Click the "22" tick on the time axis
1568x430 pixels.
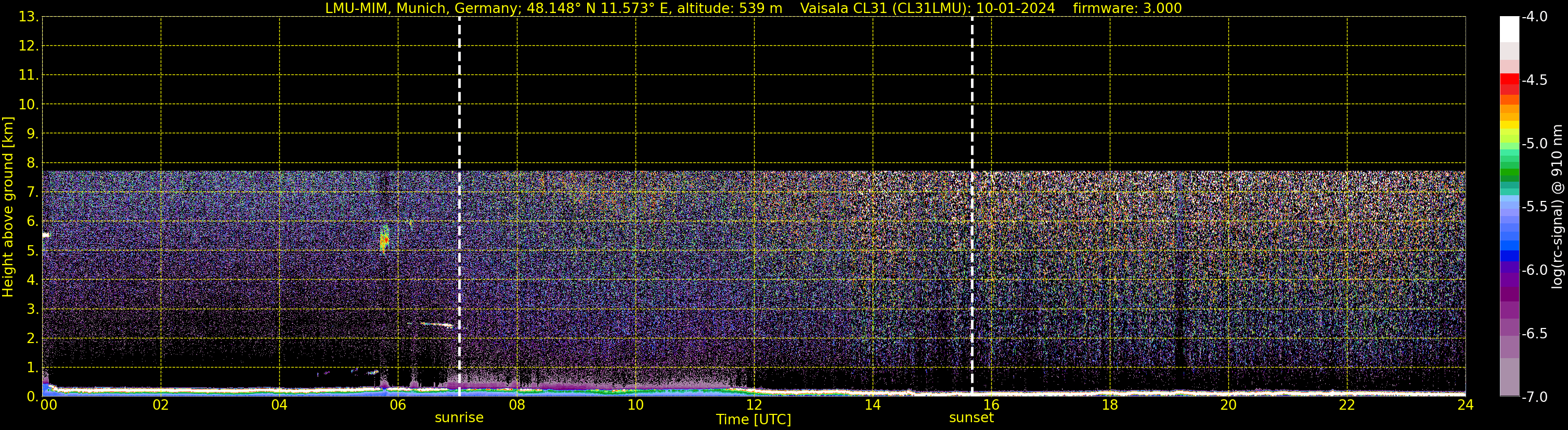click(1347, 404)
